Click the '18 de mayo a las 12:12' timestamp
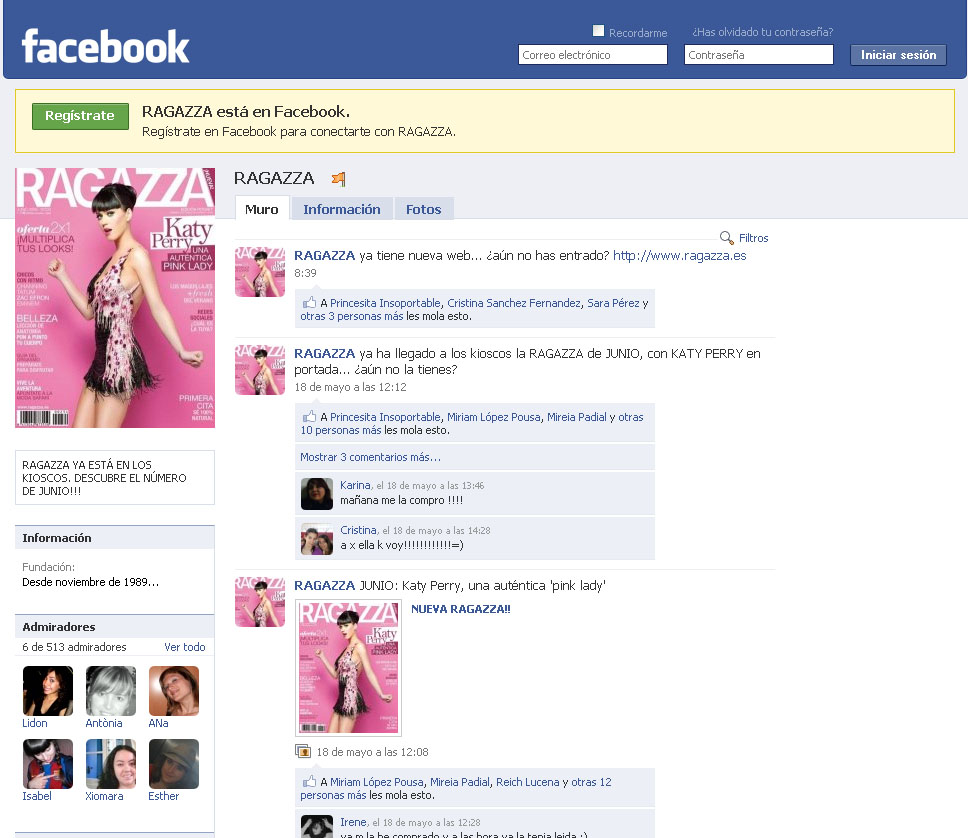Image resolution: width=968 pixels, height=838 pixels. tap(351, 387)
